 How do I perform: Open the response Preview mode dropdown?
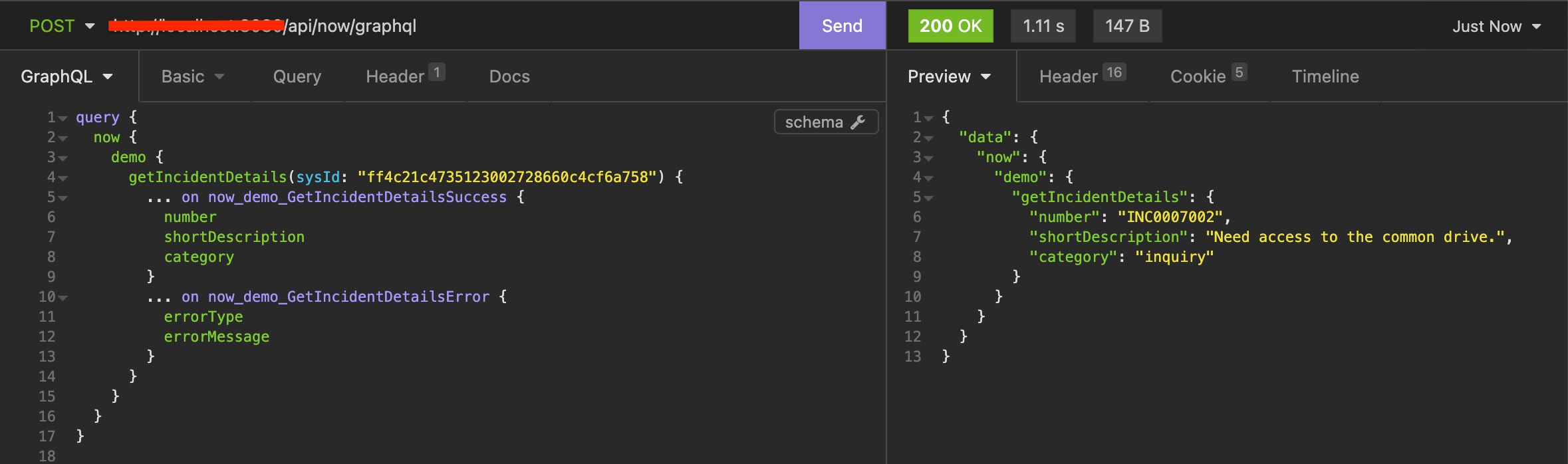coord(950,76)
